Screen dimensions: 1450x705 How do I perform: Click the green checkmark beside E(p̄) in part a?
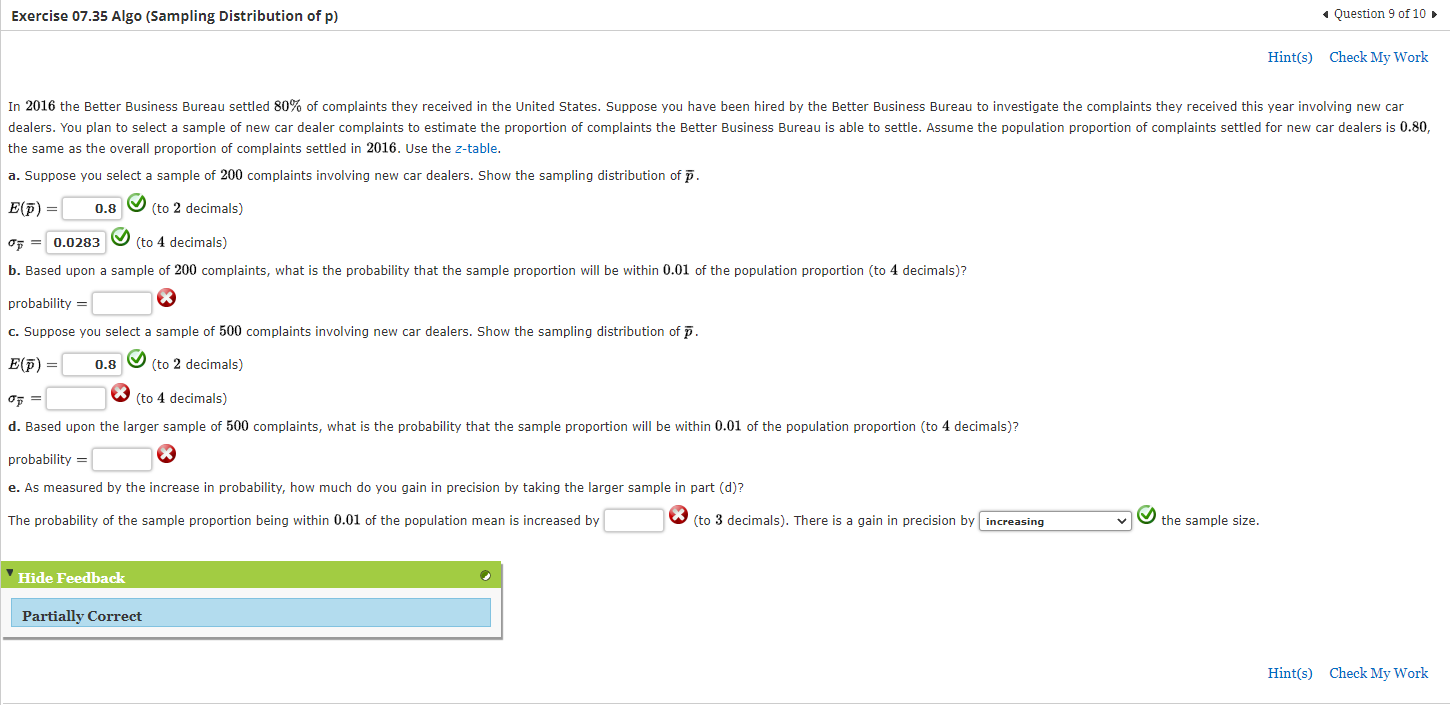click(x=137, y=203)
